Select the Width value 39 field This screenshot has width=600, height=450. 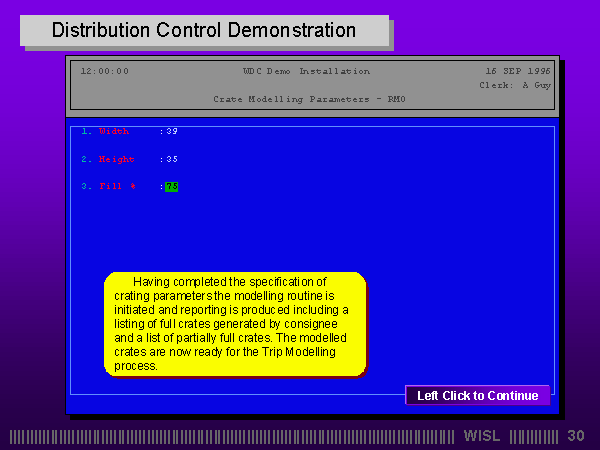(172, 131)
